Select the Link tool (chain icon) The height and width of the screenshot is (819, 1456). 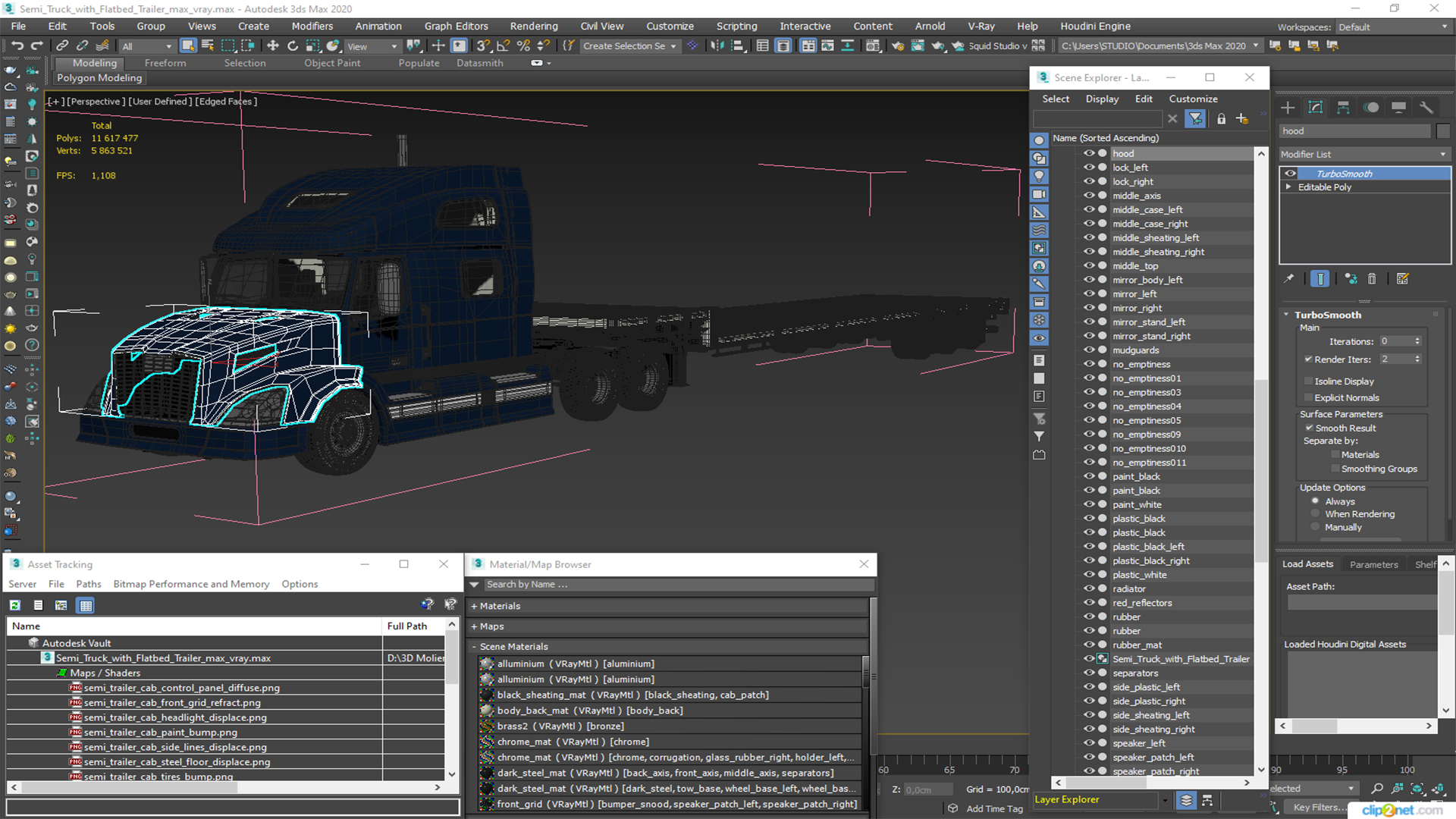pos(62,45)
